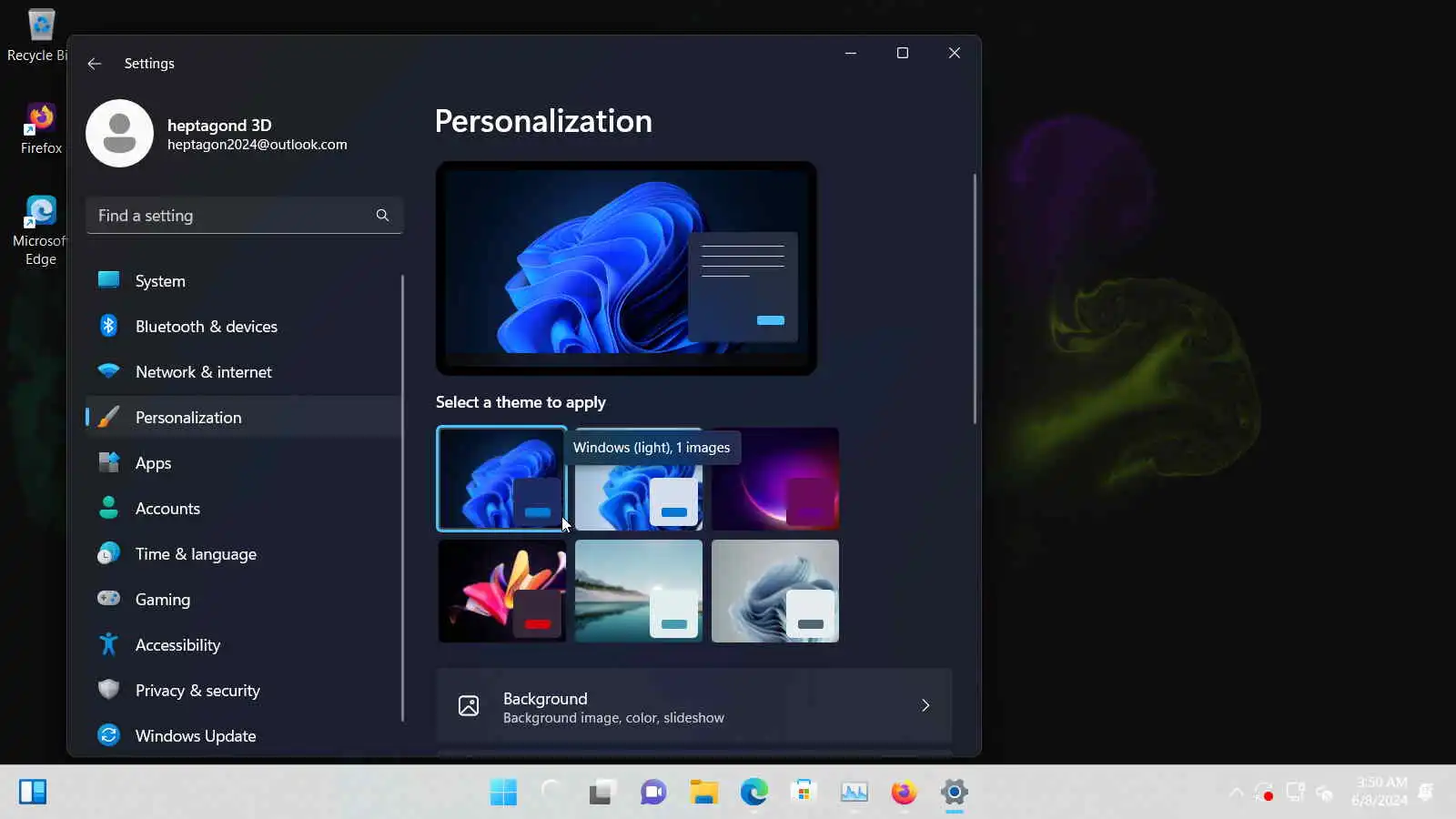Click the display connection tray icon
The width and height of the screenshot is (1456, 819).
click(1295, 793)
